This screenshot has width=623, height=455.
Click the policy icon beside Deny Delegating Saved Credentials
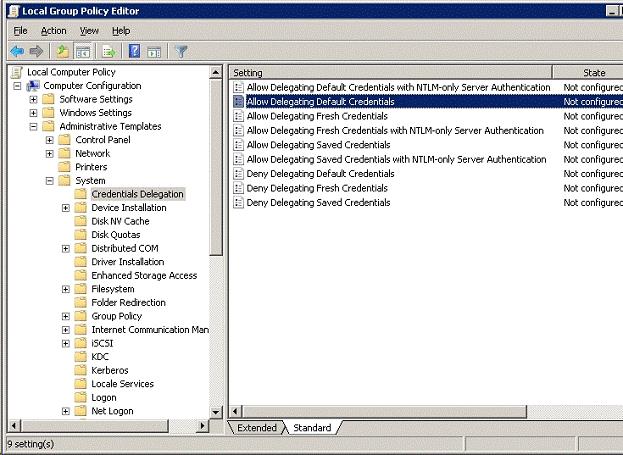click(x=238, y=203)
